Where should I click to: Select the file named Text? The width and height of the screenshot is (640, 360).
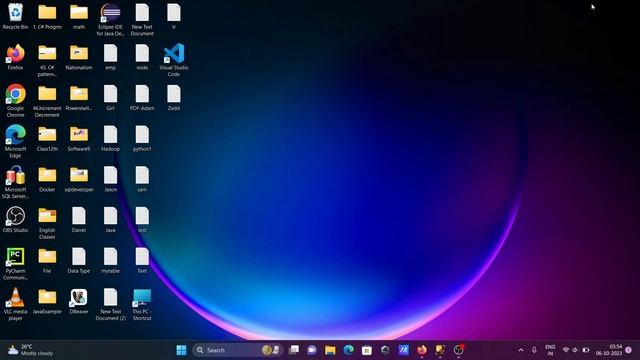[142, 260]
